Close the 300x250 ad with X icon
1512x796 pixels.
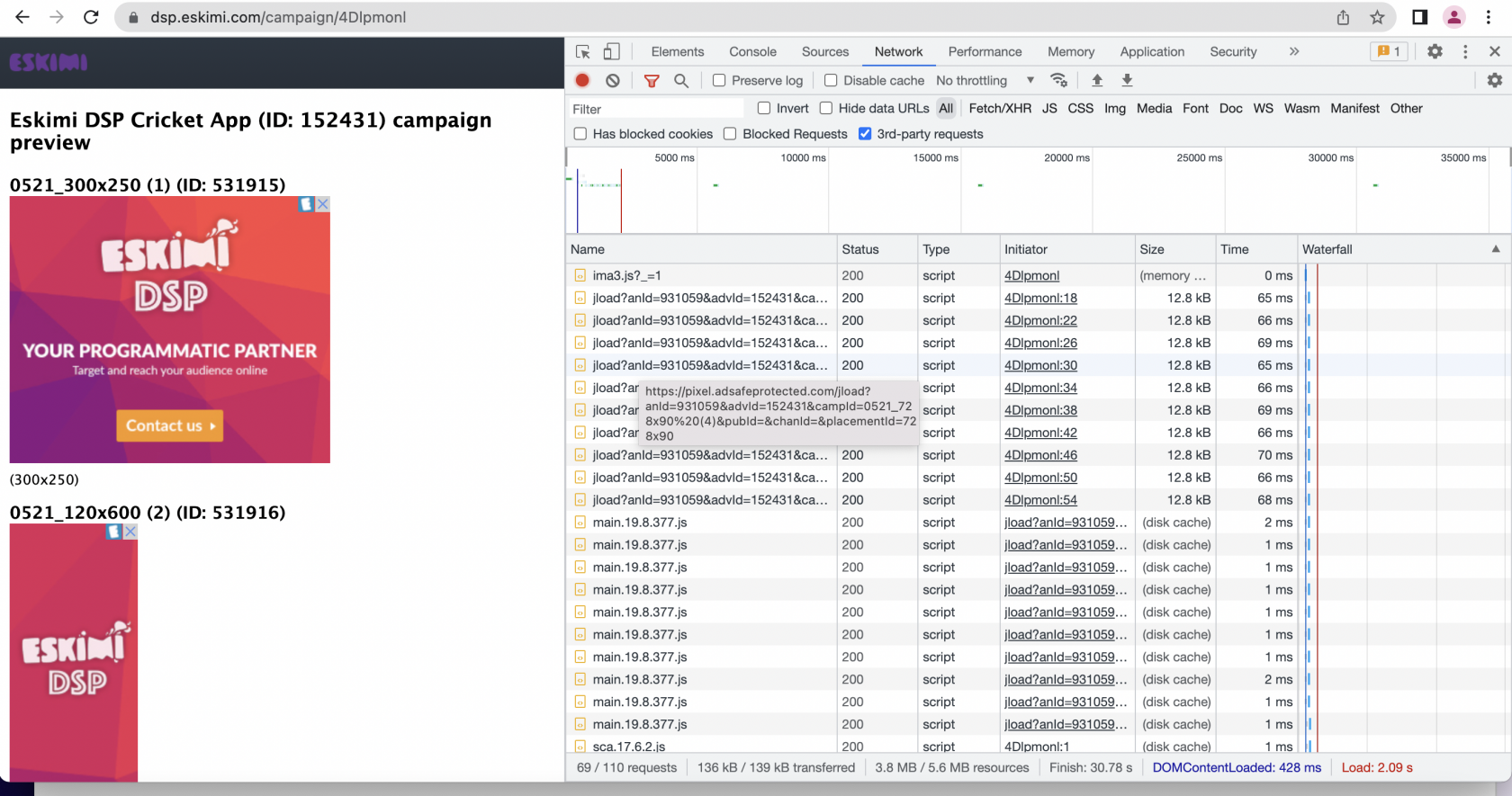323,204
